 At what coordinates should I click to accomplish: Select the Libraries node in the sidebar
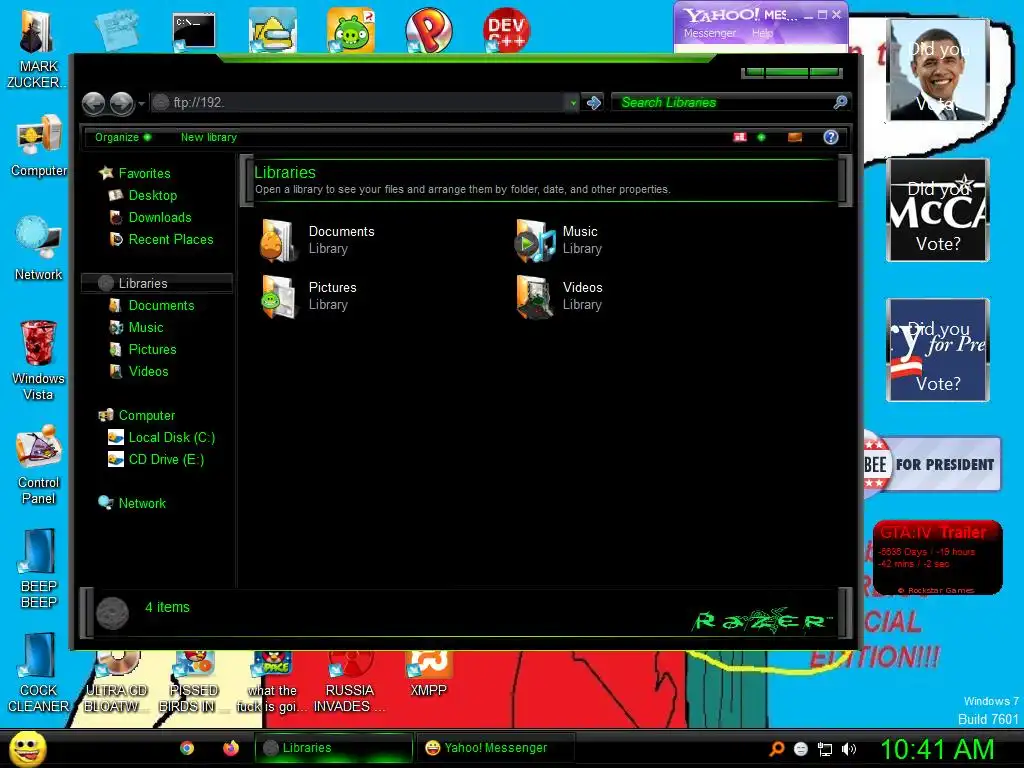[157, 283]
